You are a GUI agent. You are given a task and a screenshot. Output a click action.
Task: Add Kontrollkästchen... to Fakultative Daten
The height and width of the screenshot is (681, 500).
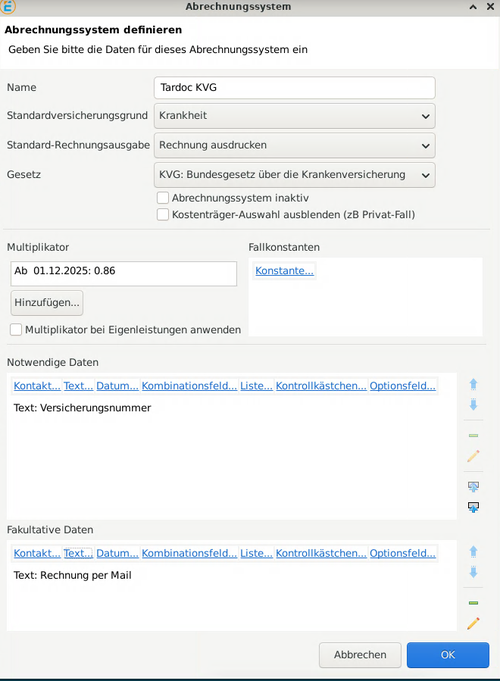[x=321, y=553]
